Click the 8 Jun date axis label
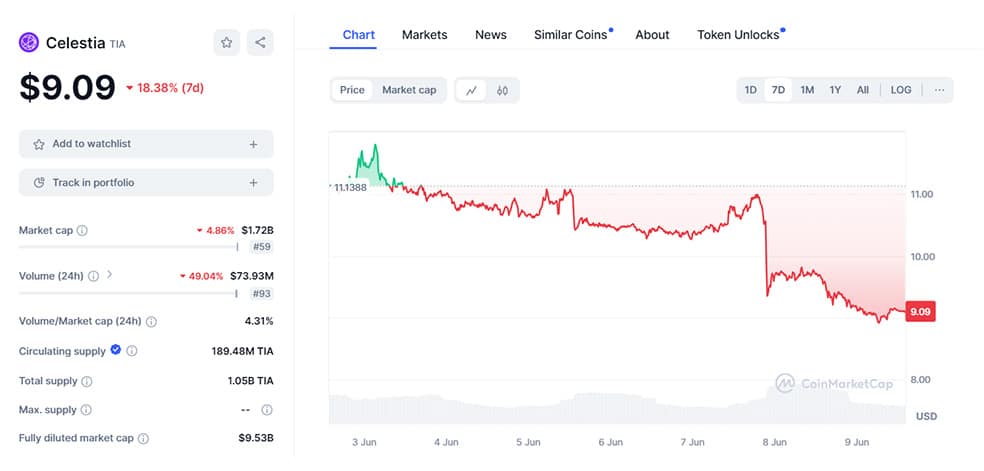Screen dimensions: 984x471 click(774, 442)
